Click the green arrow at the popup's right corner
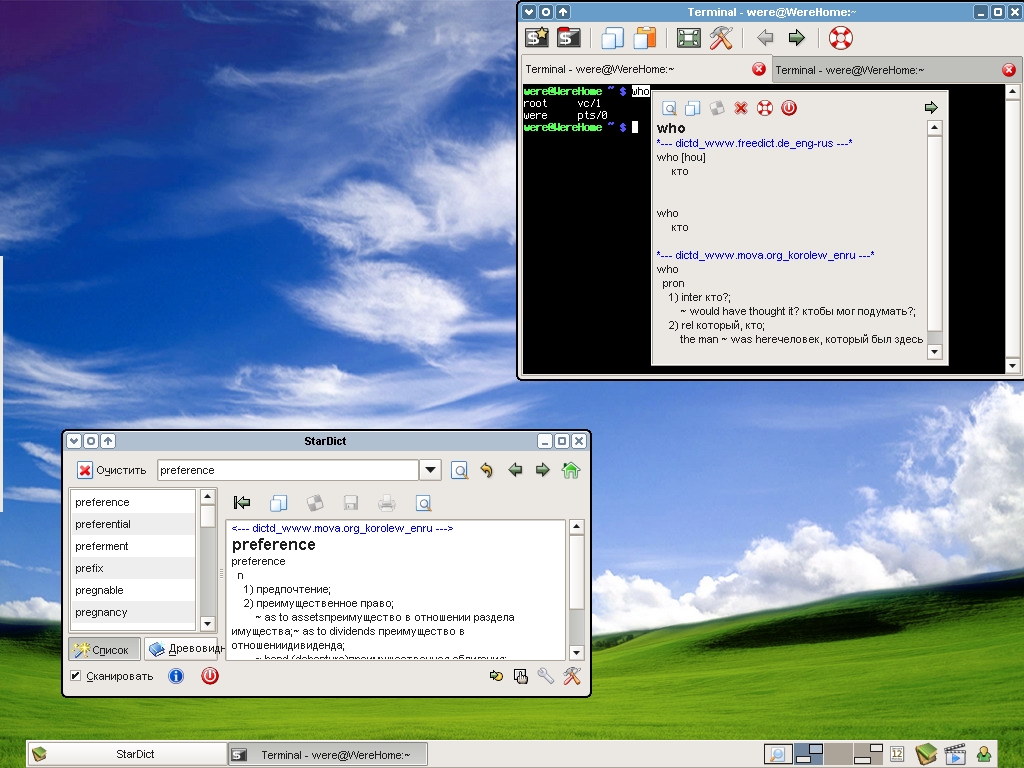Viewport: 1024px width, 768px height. (x=931, y=108)
